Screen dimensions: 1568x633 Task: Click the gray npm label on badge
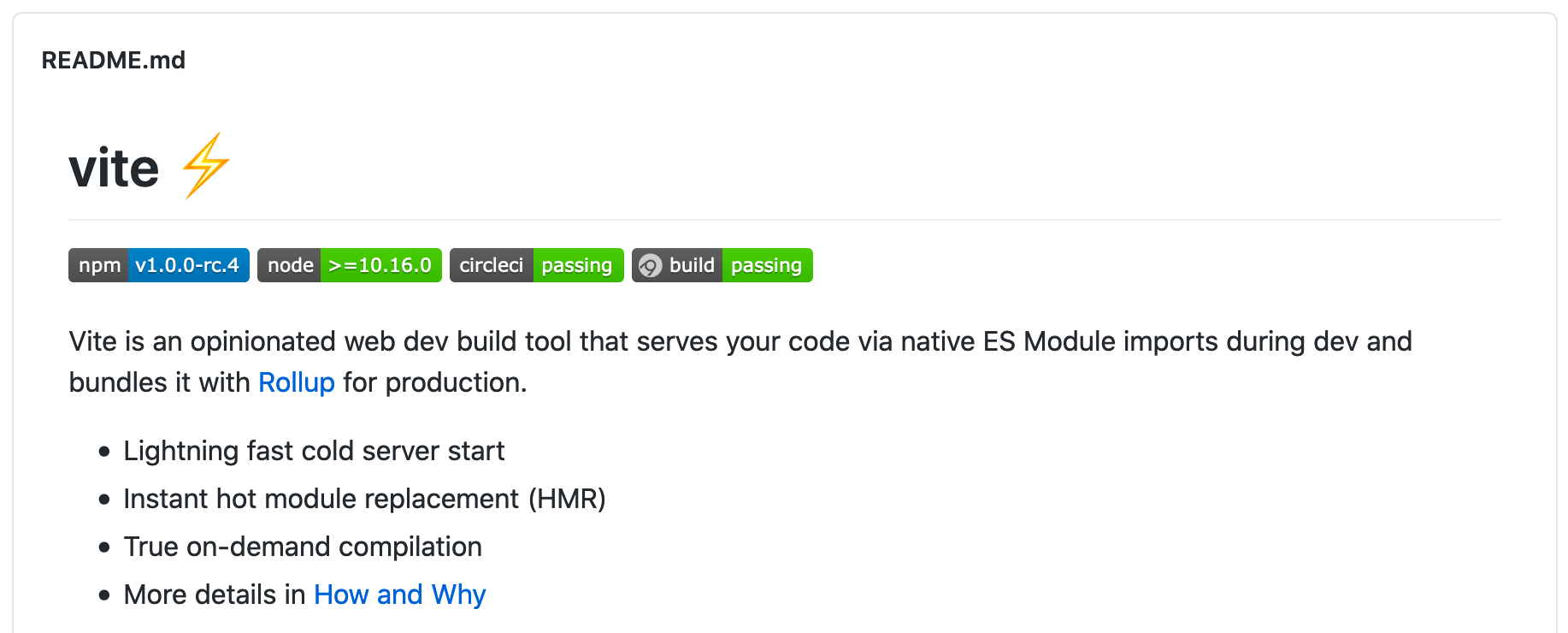98,265
